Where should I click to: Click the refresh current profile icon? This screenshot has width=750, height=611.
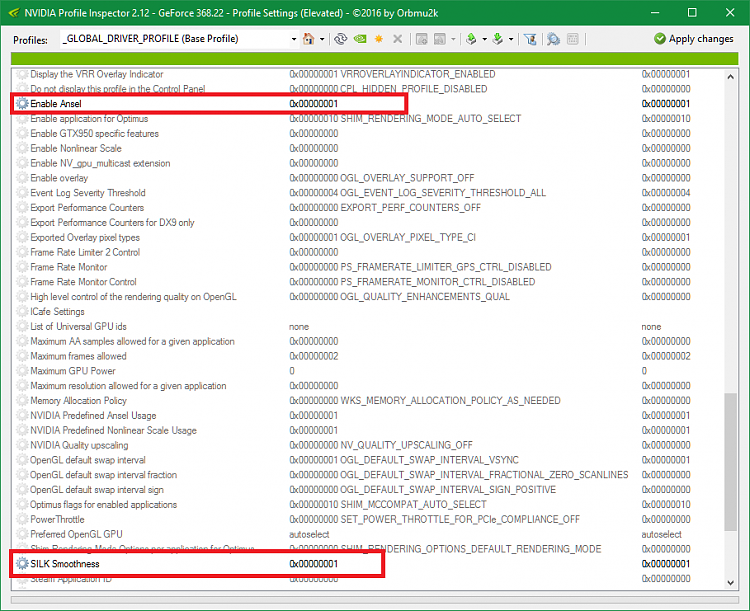341,39
